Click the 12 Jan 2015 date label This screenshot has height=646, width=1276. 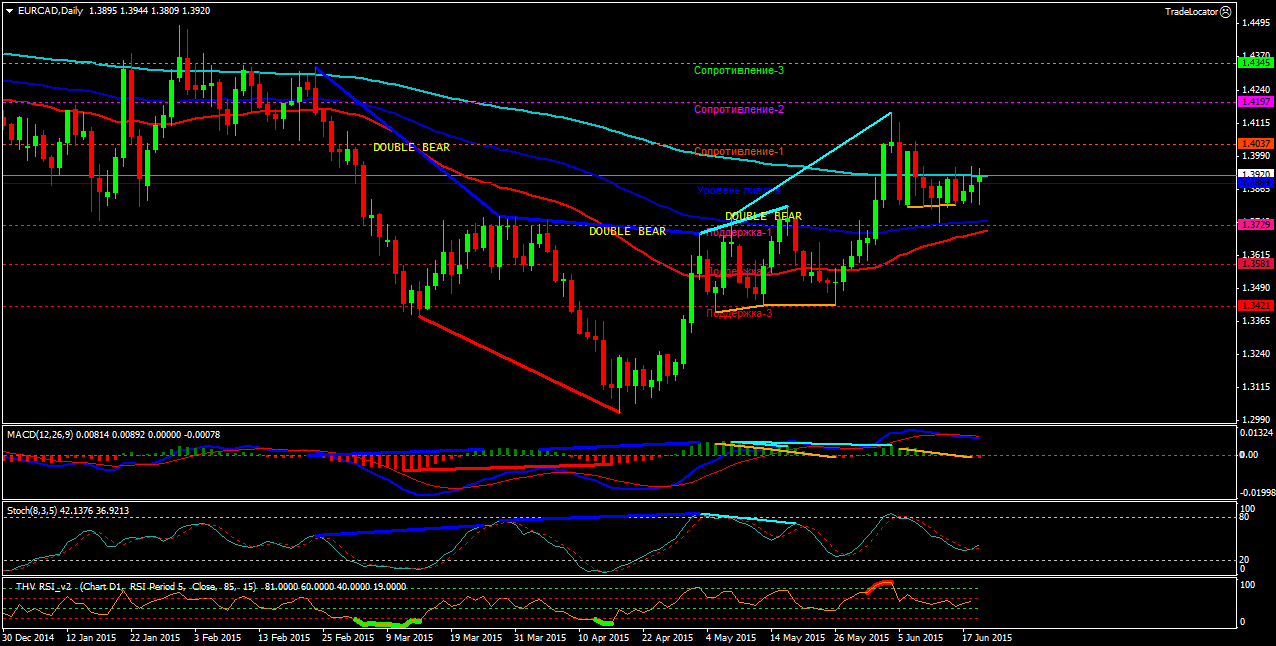91,636
